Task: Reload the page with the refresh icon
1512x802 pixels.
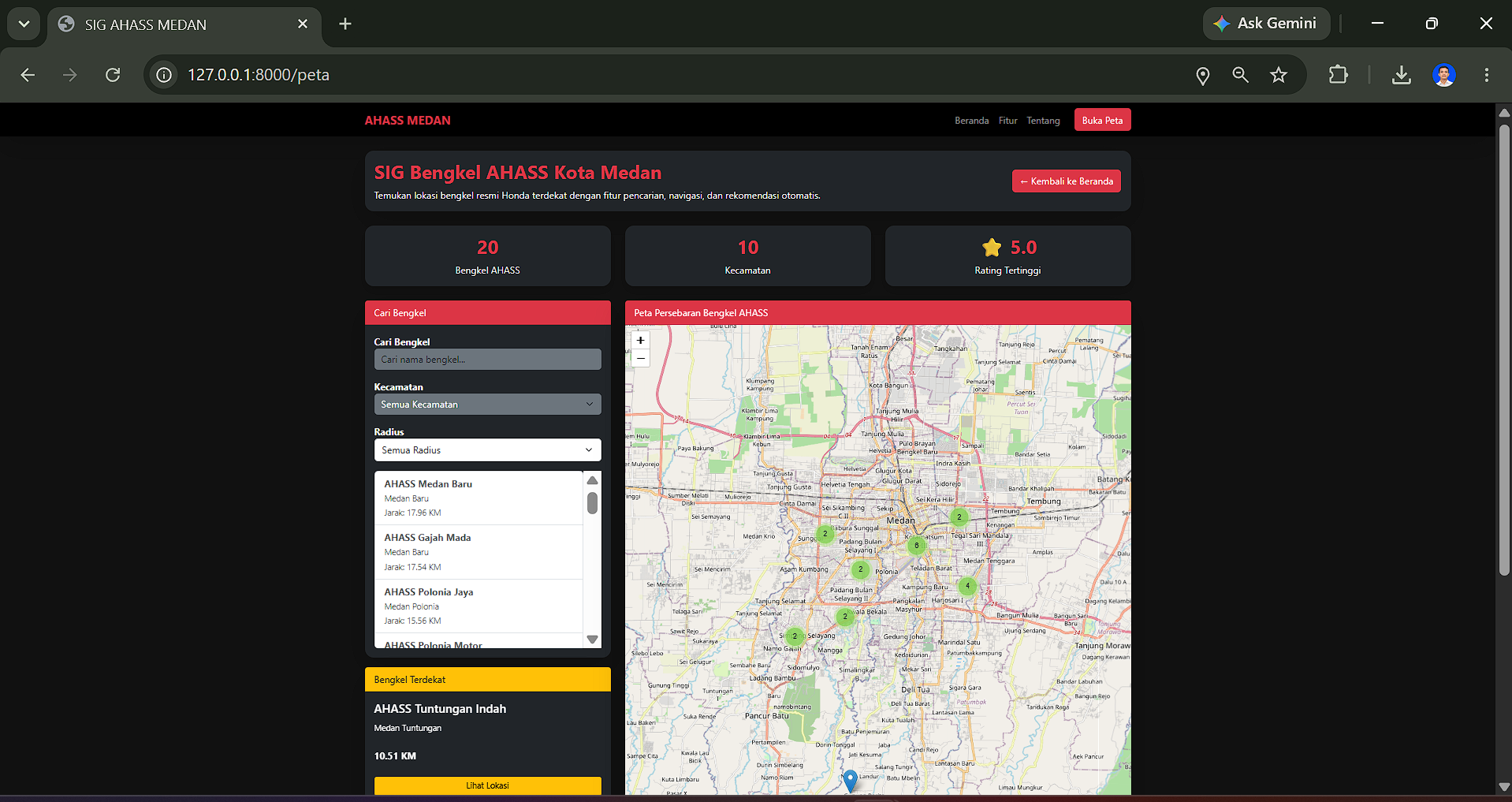Action: [x=113, y=75]
